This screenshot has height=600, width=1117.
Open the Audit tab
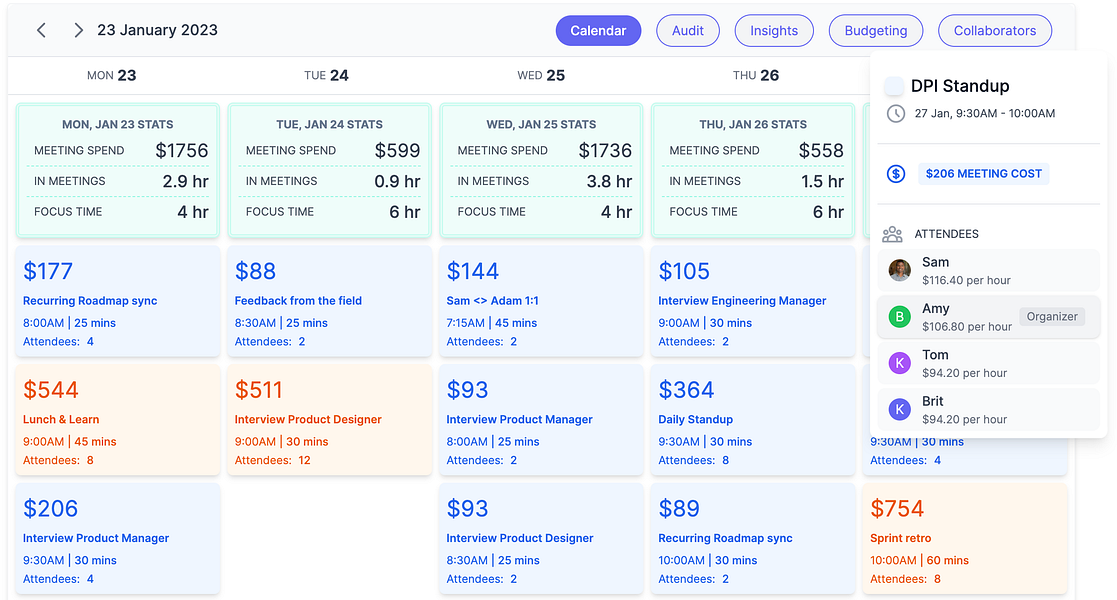(688, 30)
